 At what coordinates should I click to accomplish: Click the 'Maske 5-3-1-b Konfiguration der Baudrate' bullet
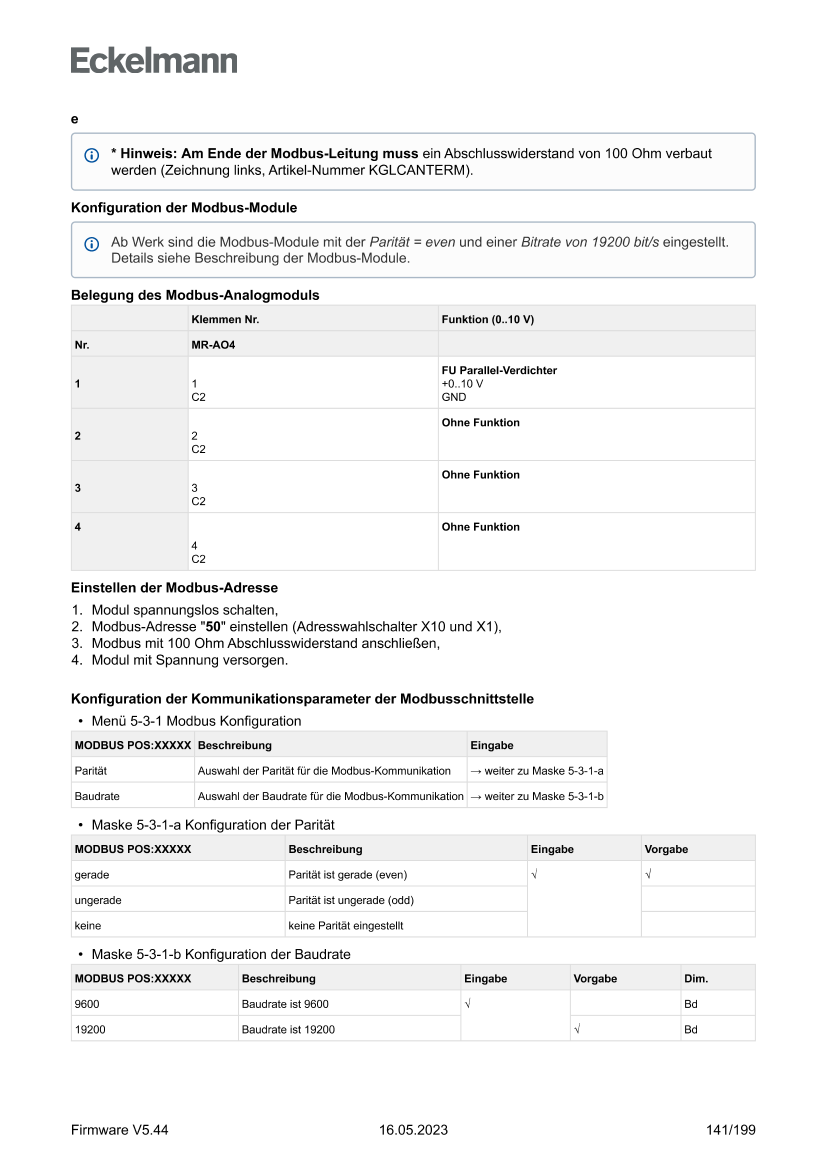pyautogui.click(x=220, y=954)
